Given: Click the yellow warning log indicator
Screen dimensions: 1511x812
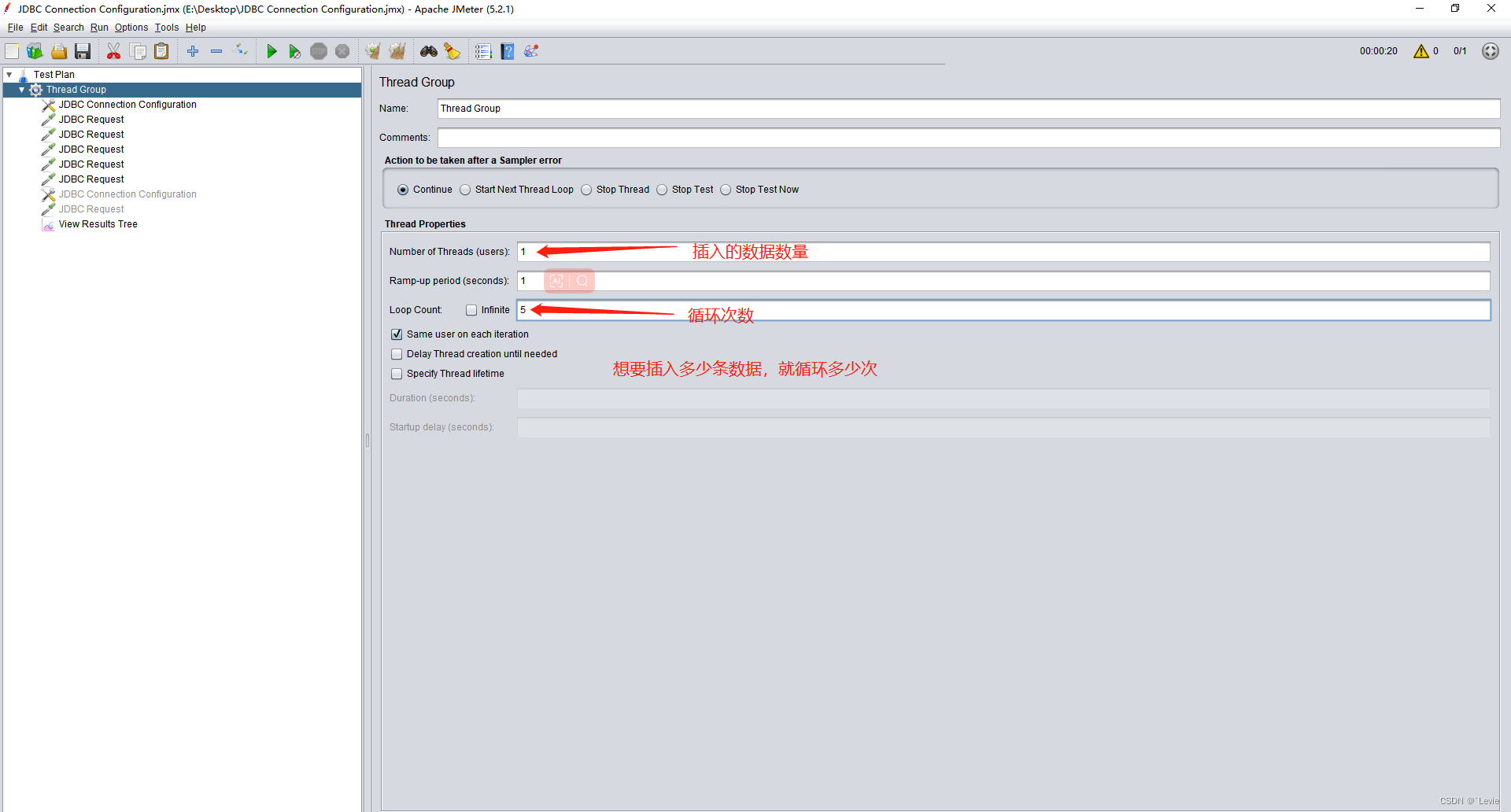Looking at the screenshot, I should (x=1423, y=50).
